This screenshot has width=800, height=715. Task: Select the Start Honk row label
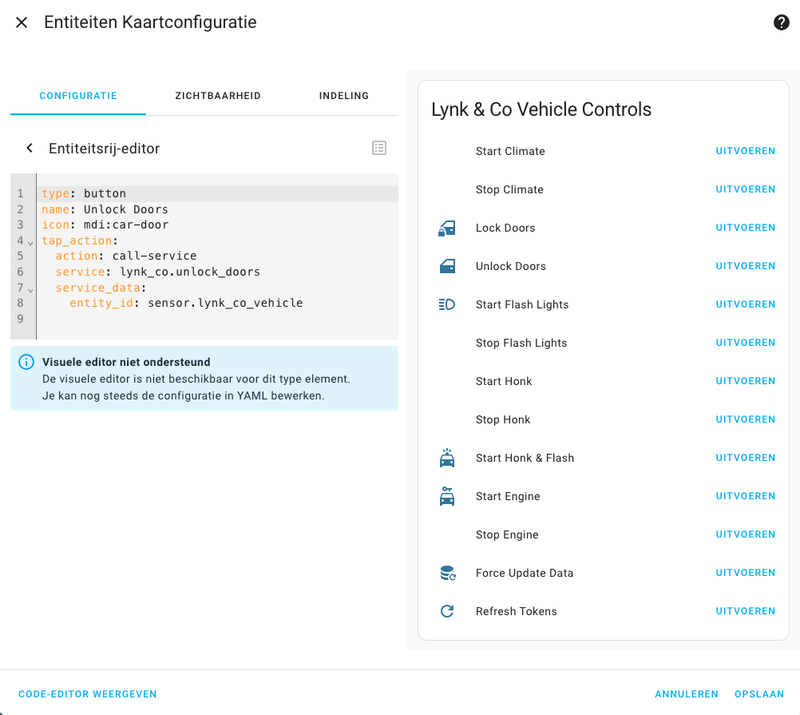point(504,381)
